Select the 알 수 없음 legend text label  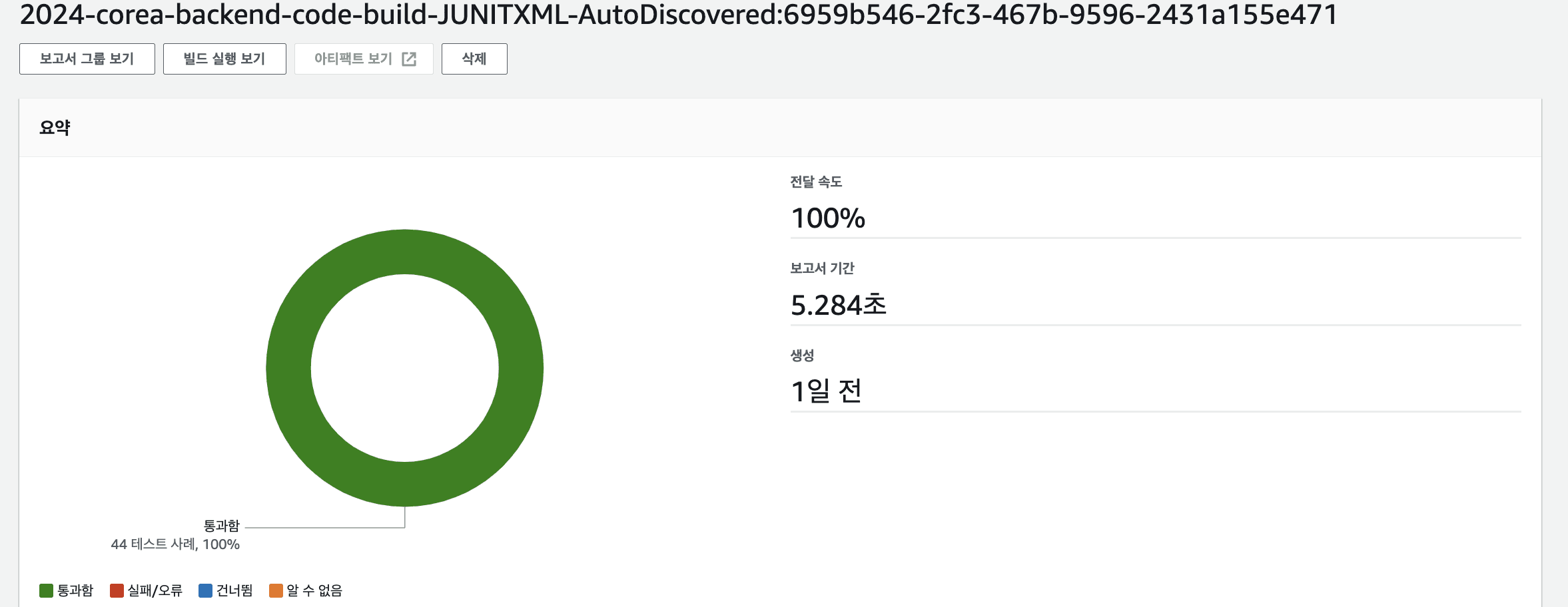click(x=314, y=590)
